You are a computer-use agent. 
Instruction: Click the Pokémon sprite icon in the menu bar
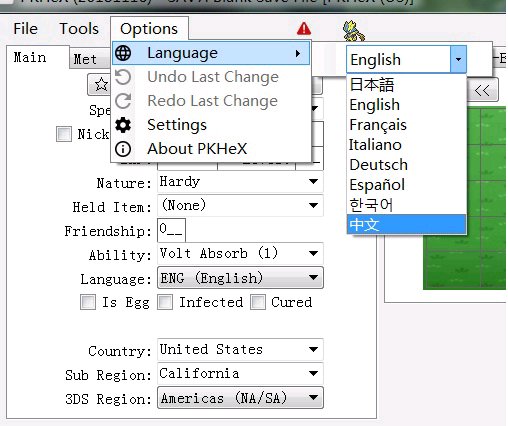tap(354, 30)
